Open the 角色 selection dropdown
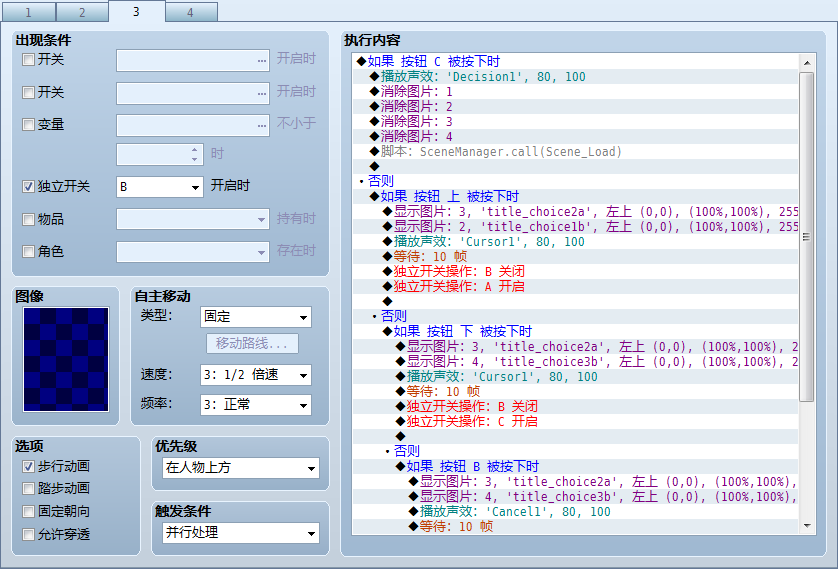This screenshot has width=838, height=569. point(193,252)
